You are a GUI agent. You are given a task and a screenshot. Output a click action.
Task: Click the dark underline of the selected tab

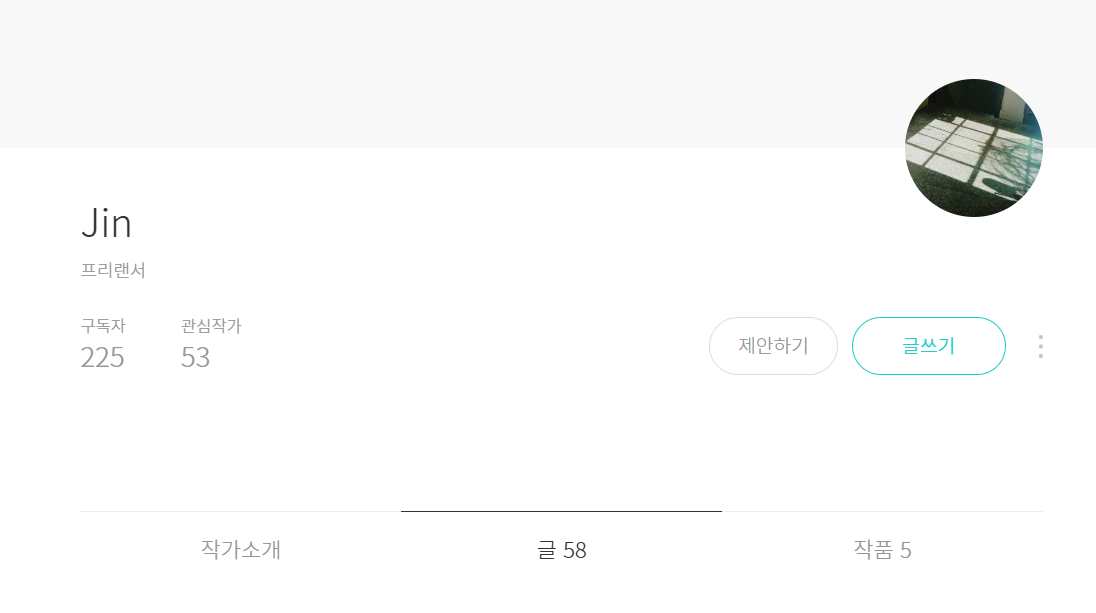pyautogui.click(x=561, y=512)
